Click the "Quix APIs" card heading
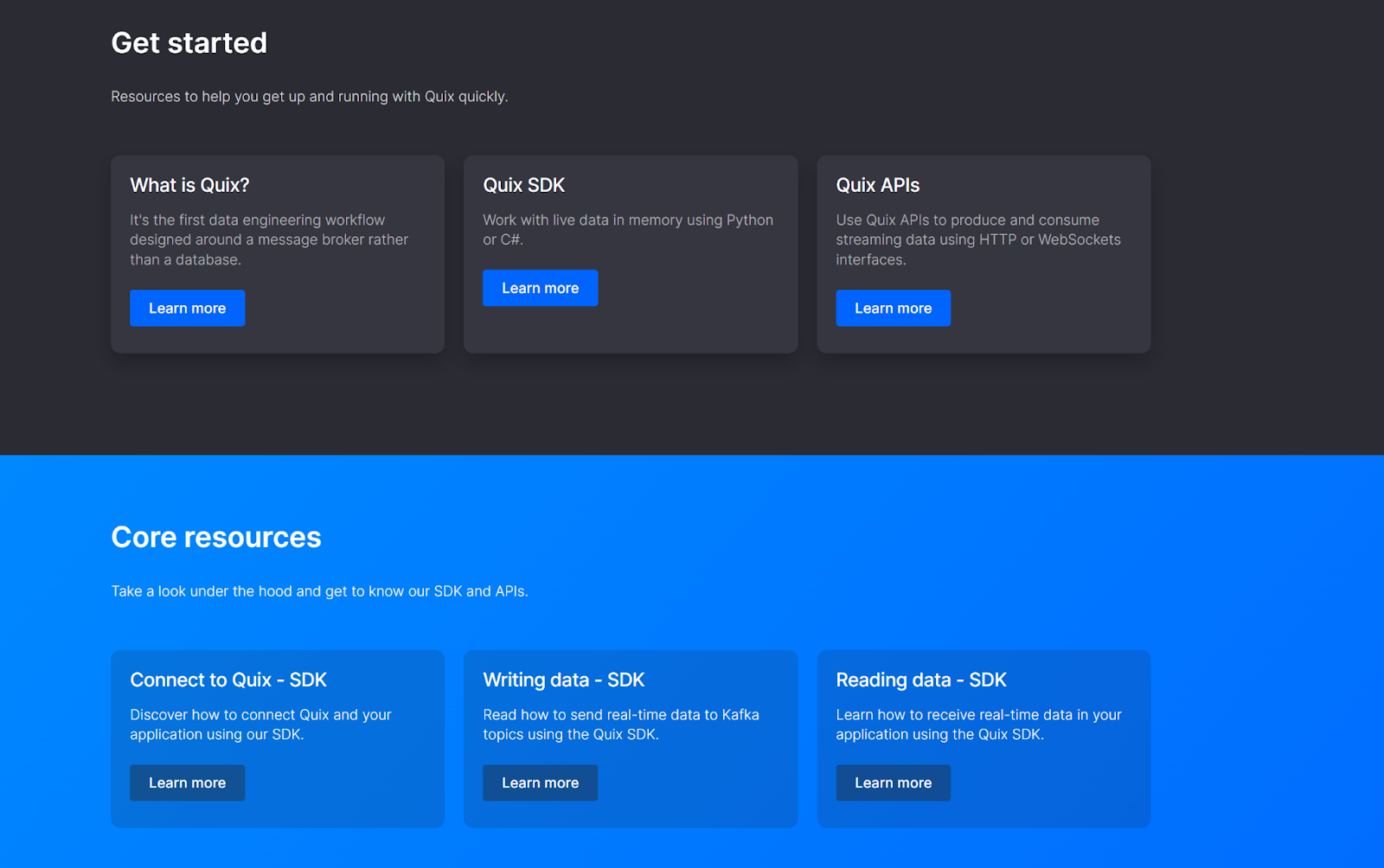The height and width of the screenshot is (868, 1384). click(x=877, y=185)
